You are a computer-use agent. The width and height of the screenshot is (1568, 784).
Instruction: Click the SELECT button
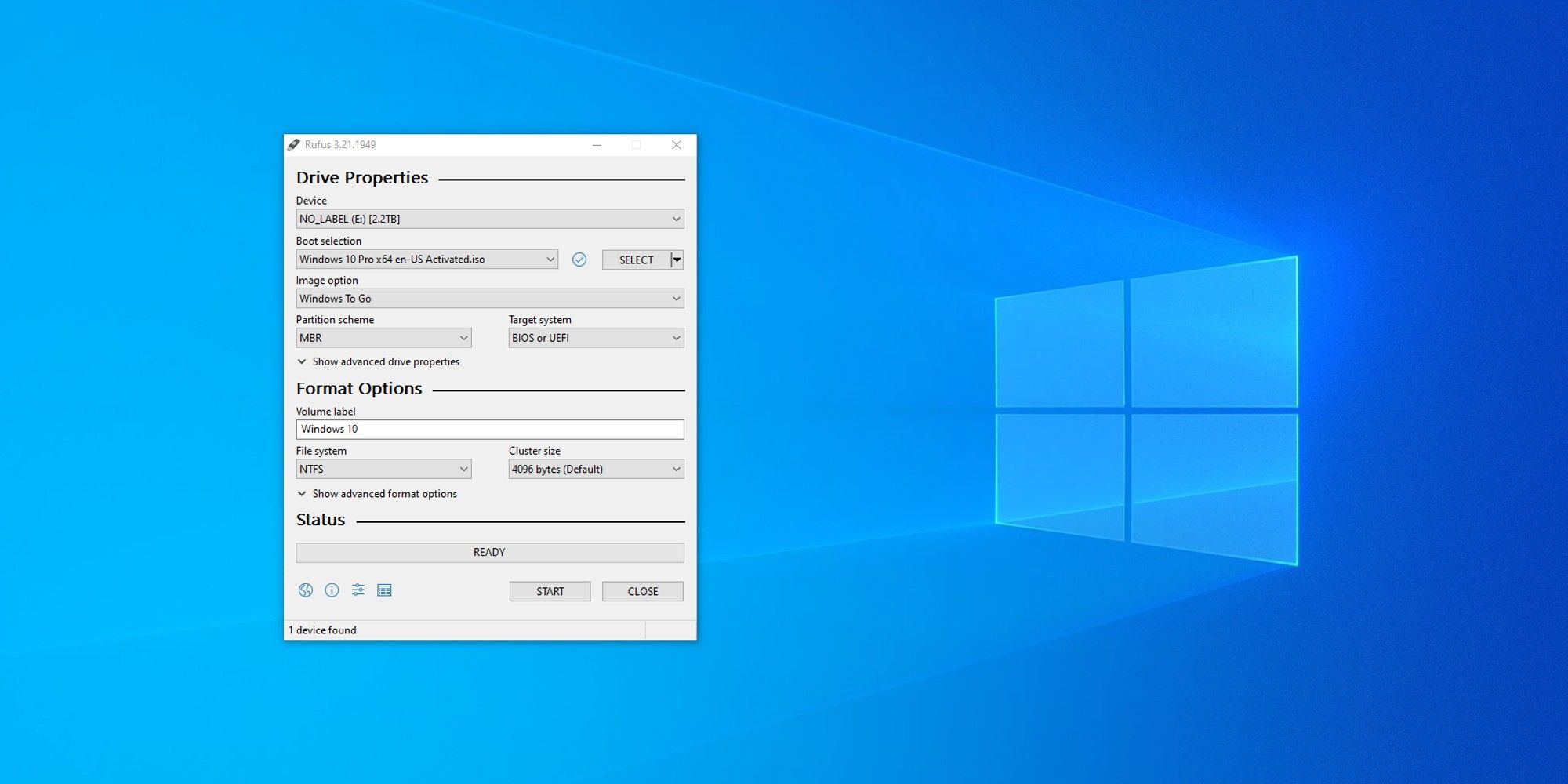click(x=636, y=260)
